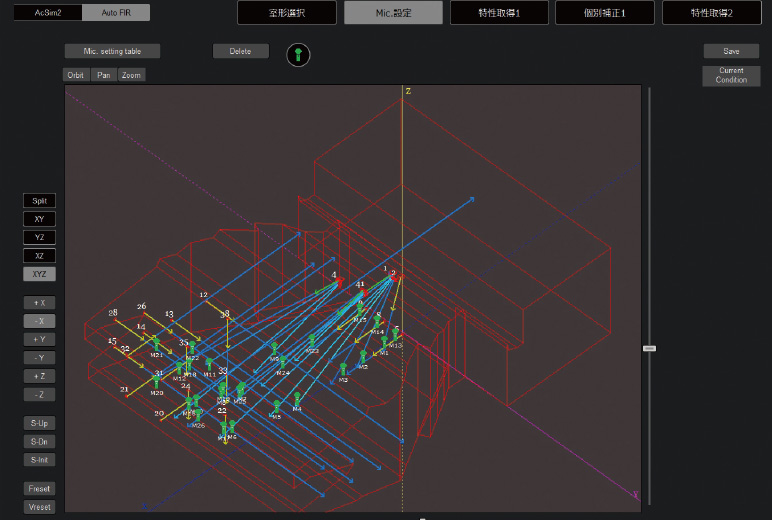Switch mode to Auto FIR
This screenshot has height=520, width=772.
115,13
